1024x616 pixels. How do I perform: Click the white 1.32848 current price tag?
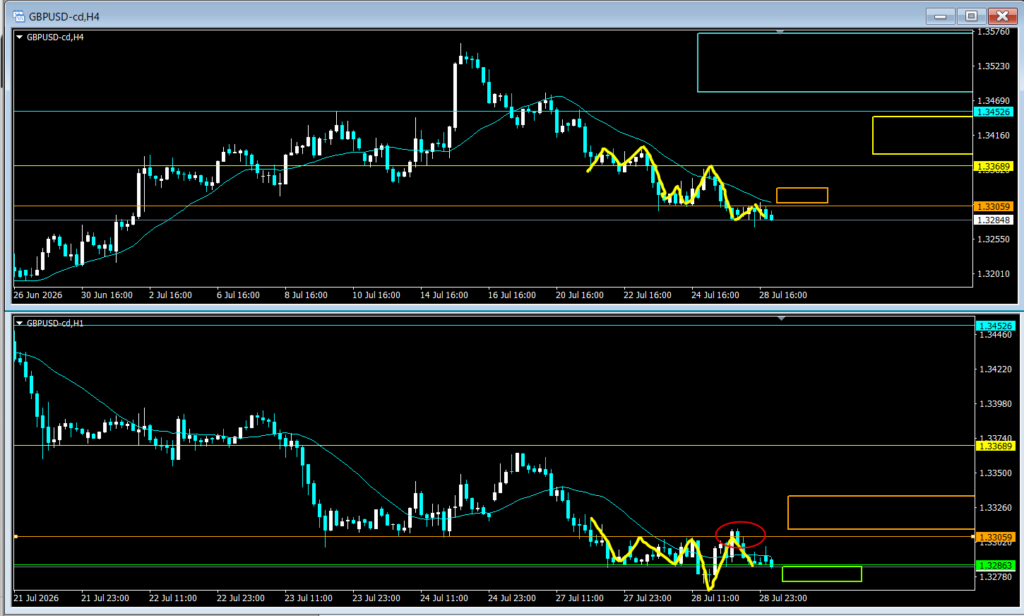pos(993,220)
